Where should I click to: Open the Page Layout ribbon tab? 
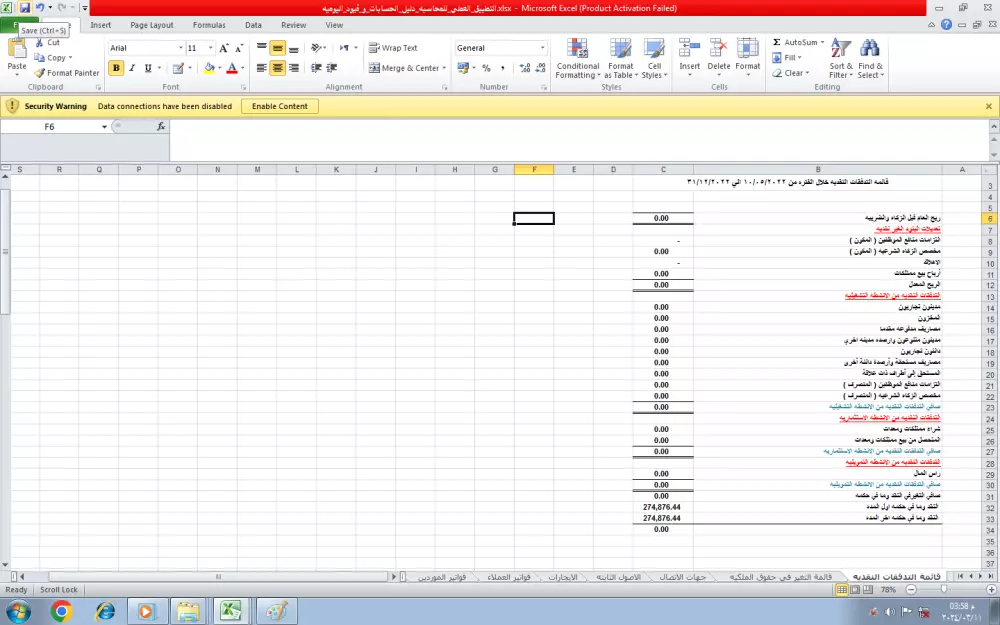coord(152,25)
